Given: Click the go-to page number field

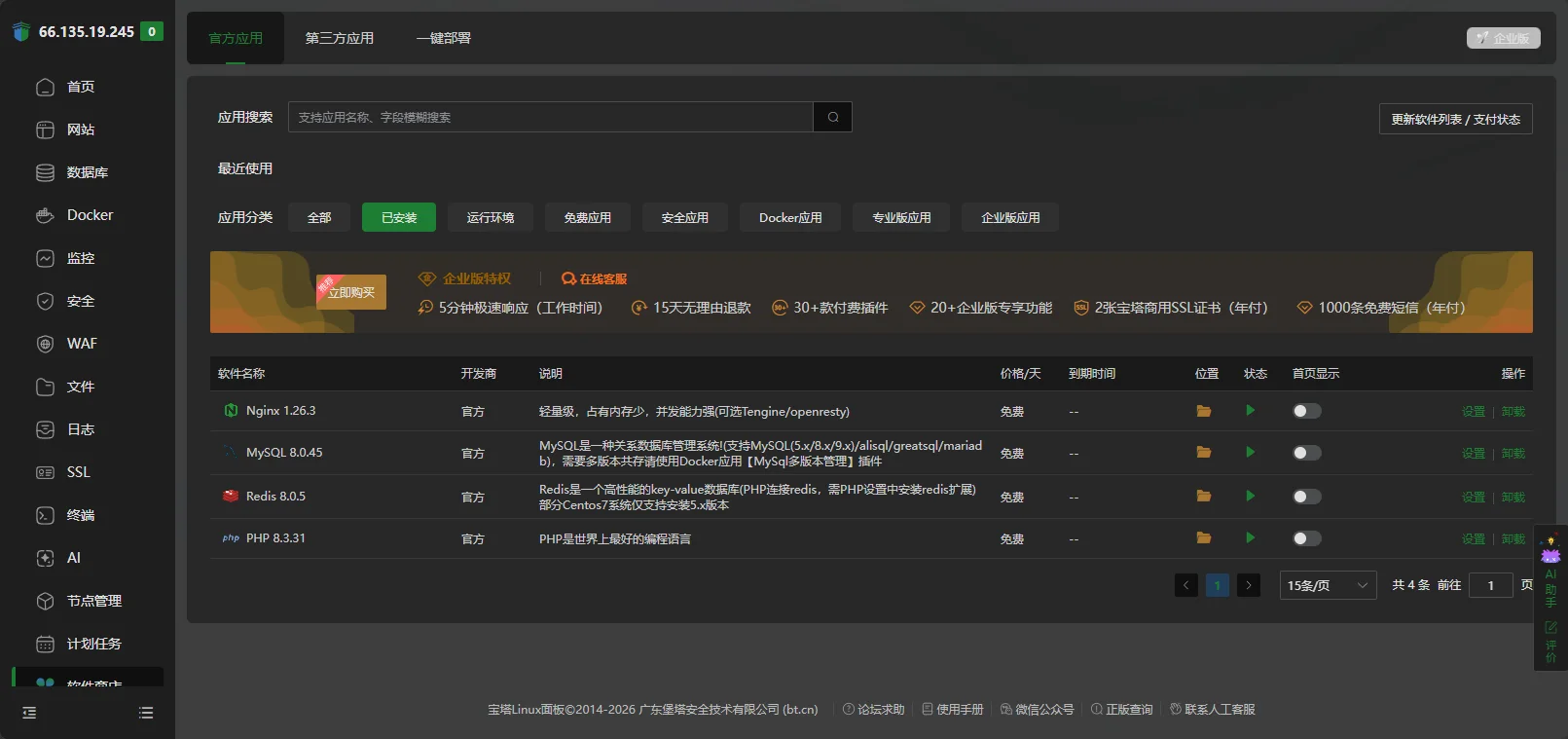Looking at the screenshot, I should [1490, 585].
